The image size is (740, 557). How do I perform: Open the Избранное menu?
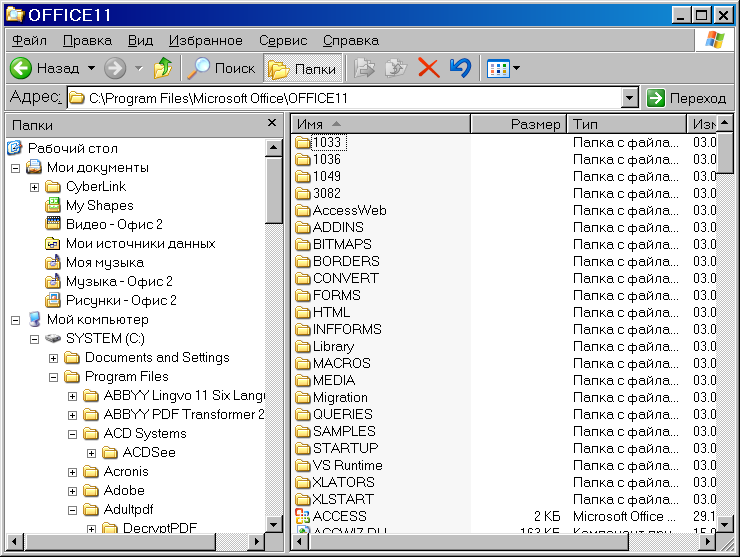click(206, 41)
